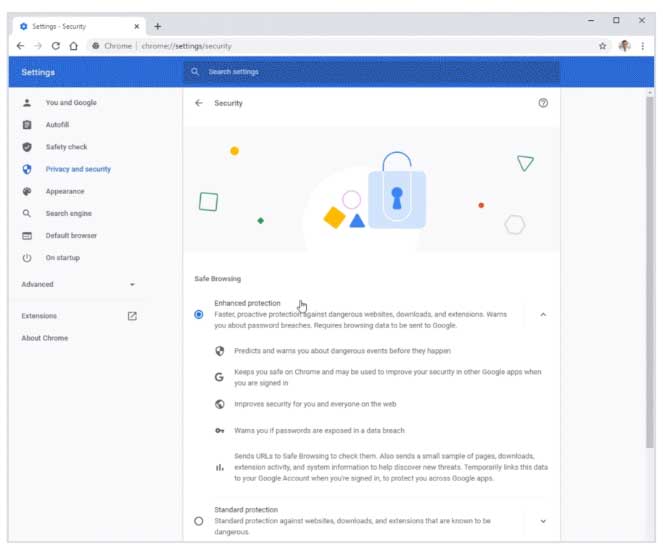The width and height of the screenshot is (663, 558).
Task: Select the Standard protection radio button
Action: coord(198,521)
